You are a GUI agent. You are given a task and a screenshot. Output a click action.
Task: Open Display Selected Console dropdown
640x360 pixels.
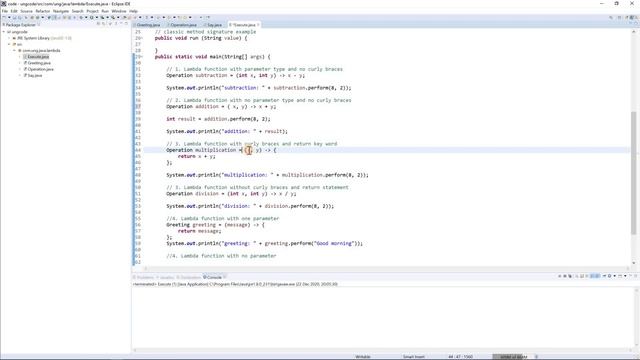click(x=615, y=276)
